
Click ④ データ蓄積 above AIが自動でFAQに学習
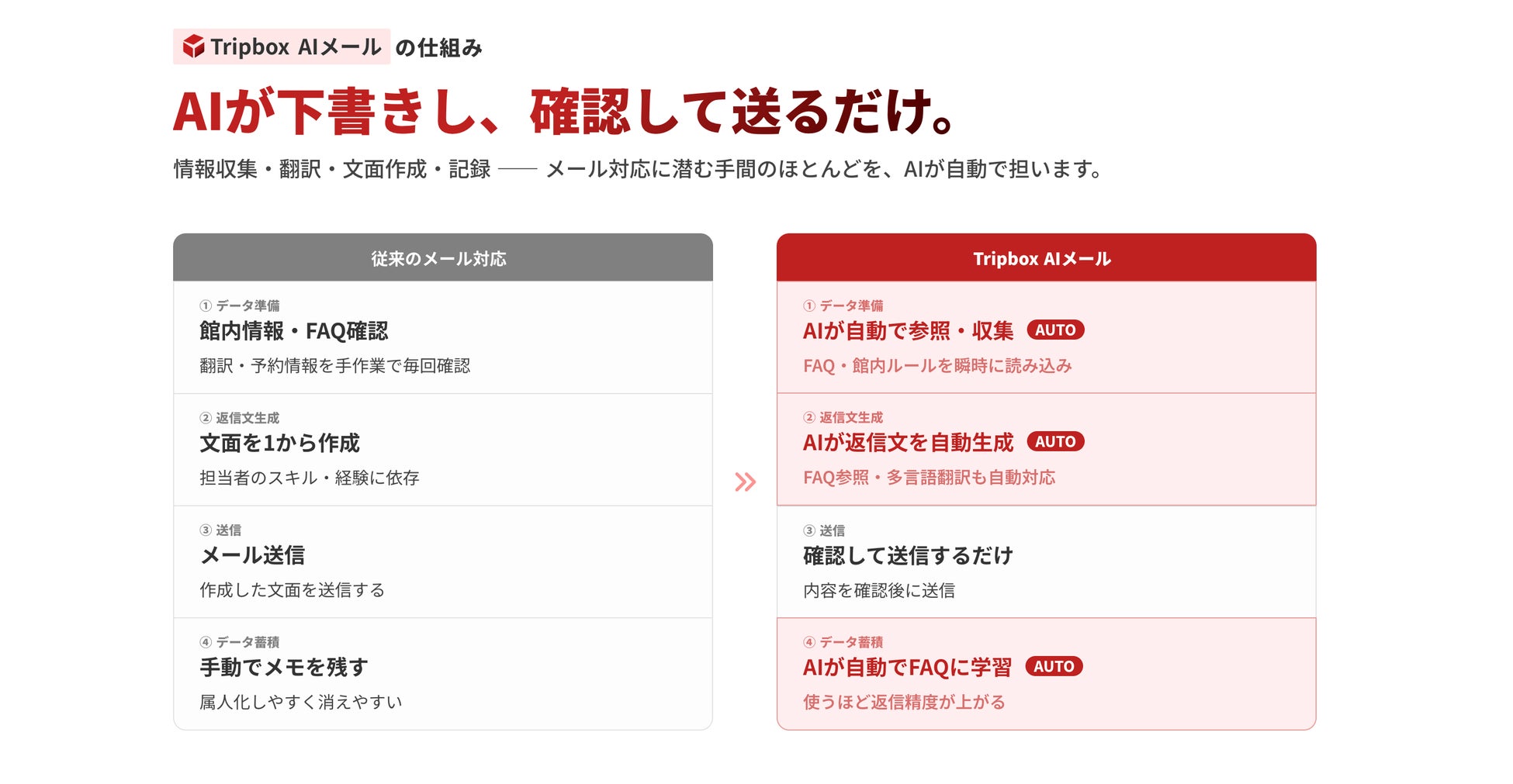[843, 642]
